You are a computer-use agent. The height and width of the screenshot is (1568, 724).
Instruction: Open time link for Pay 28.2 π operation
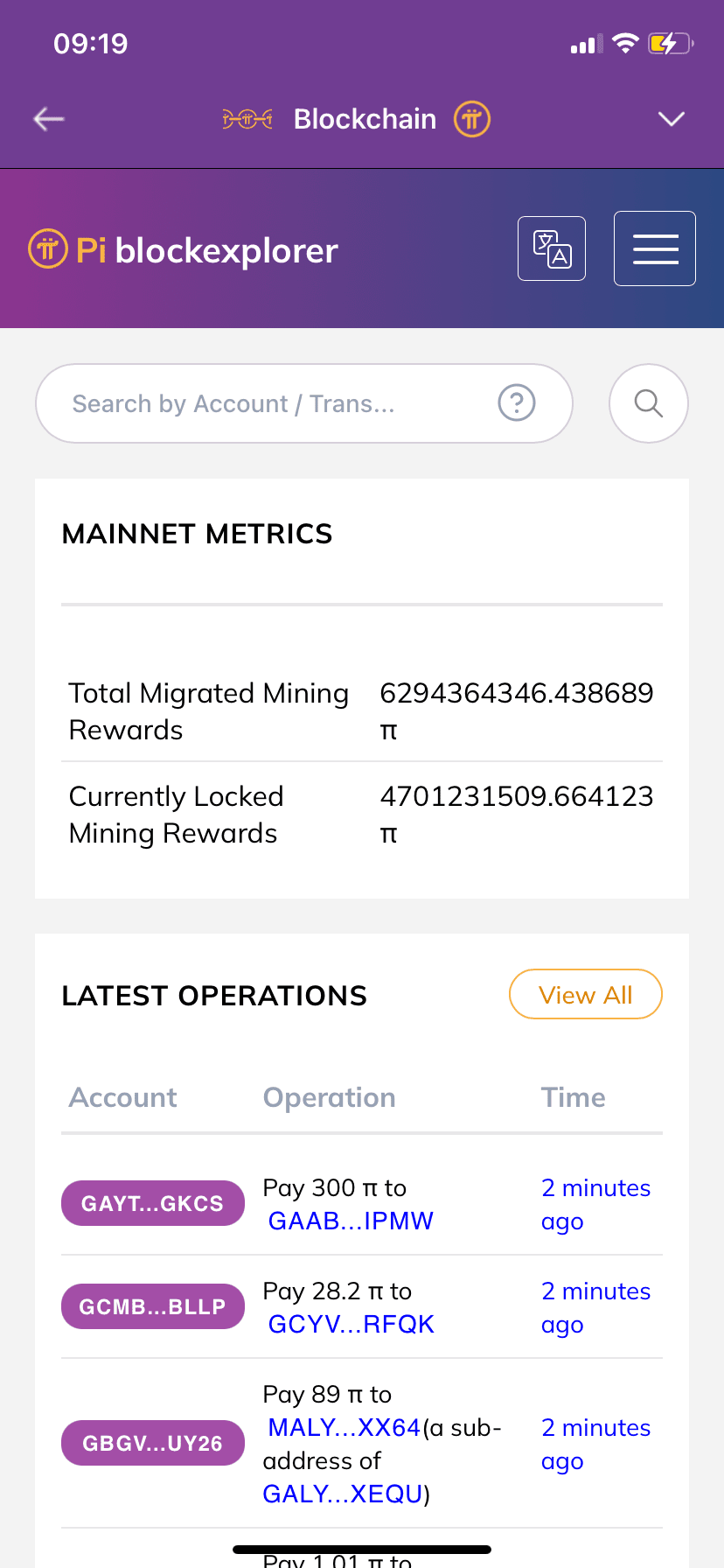[596, 1307]
